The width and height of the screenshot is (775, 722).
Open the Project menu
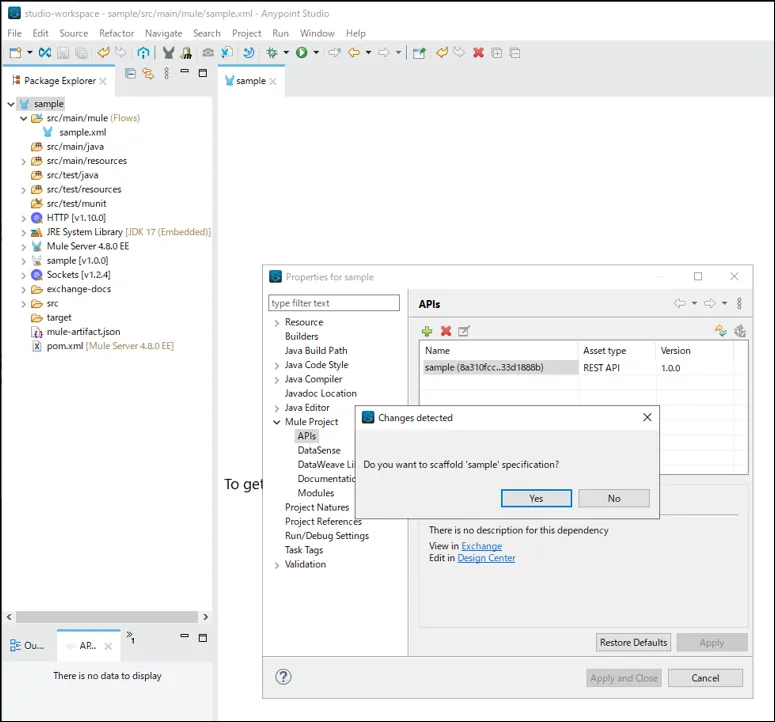point(247,33)
